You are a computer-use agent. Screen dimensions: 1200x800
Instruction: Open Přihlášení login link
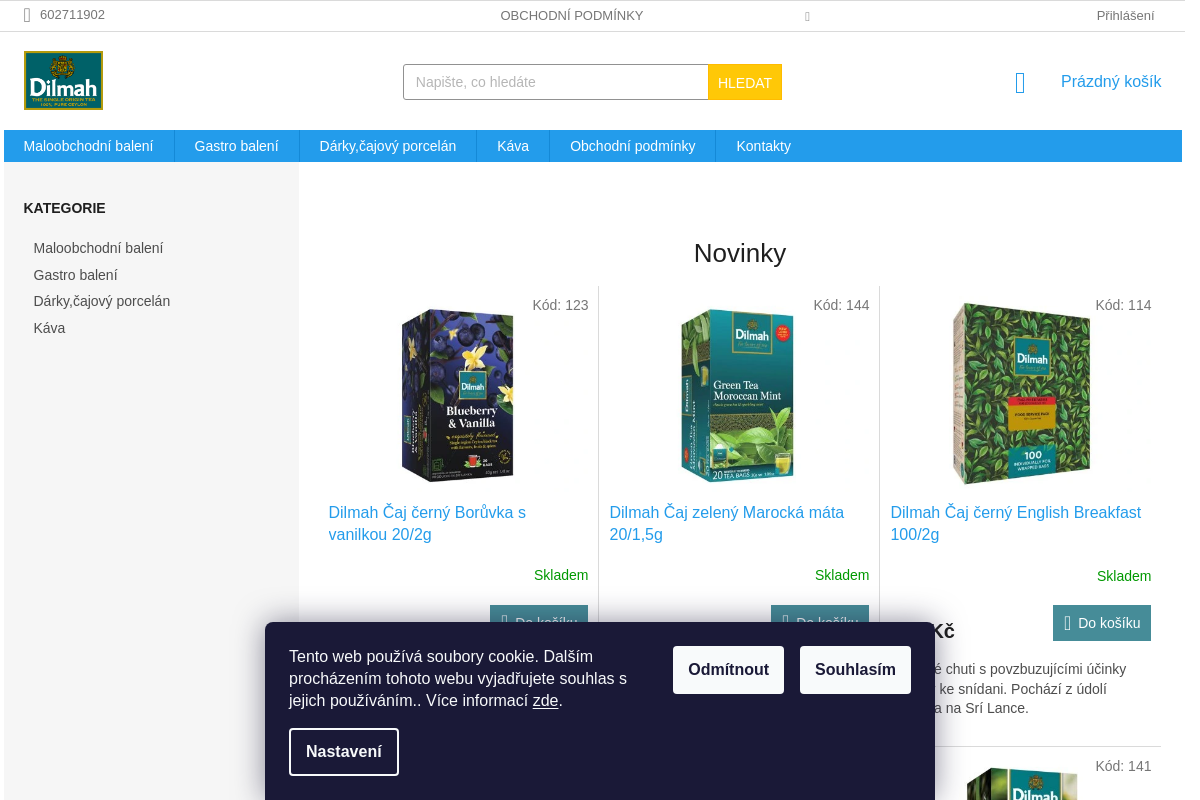point(1125,16)
